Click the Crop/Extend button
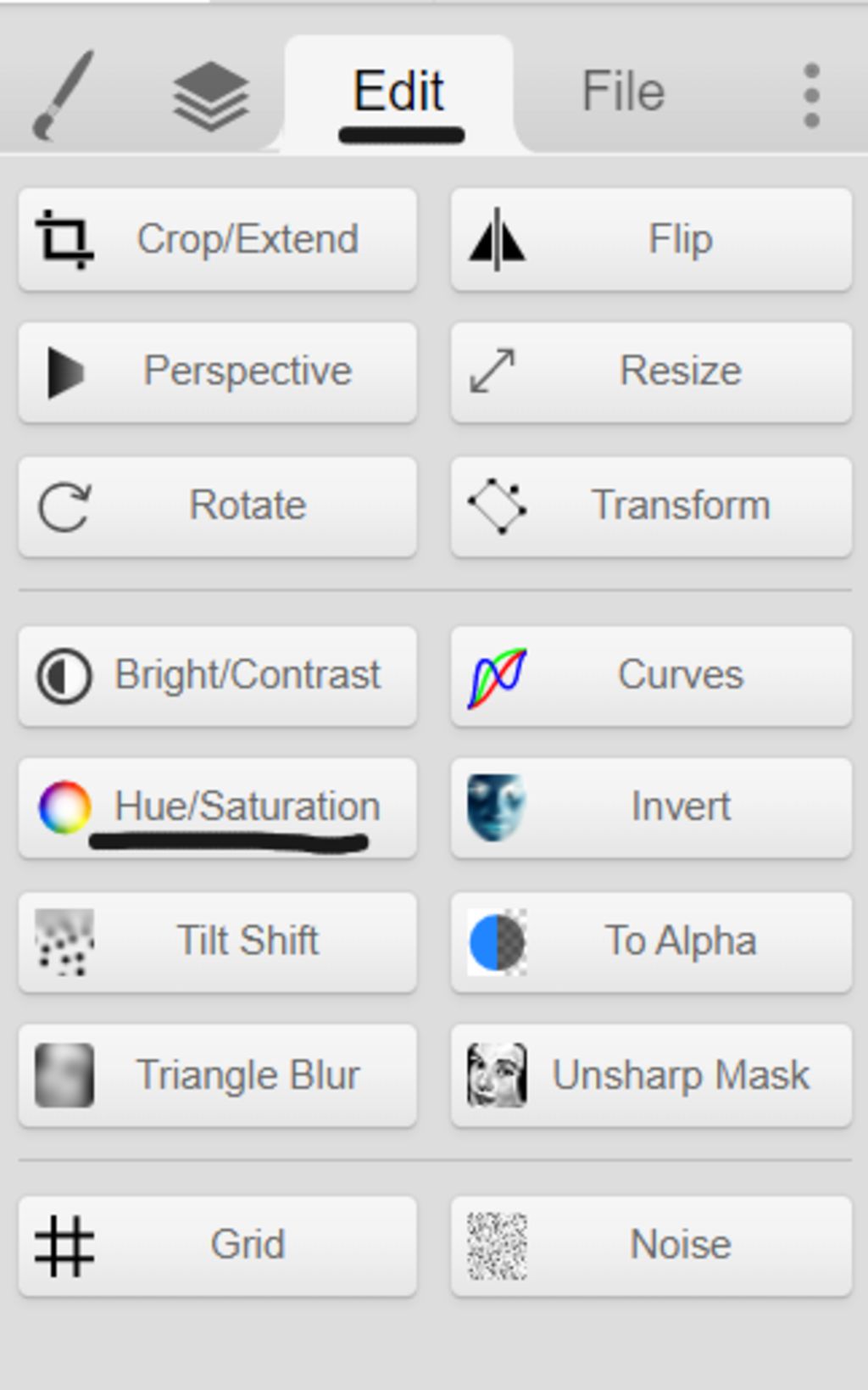This screenshot has height=1390, width=868. pos(218,240)
